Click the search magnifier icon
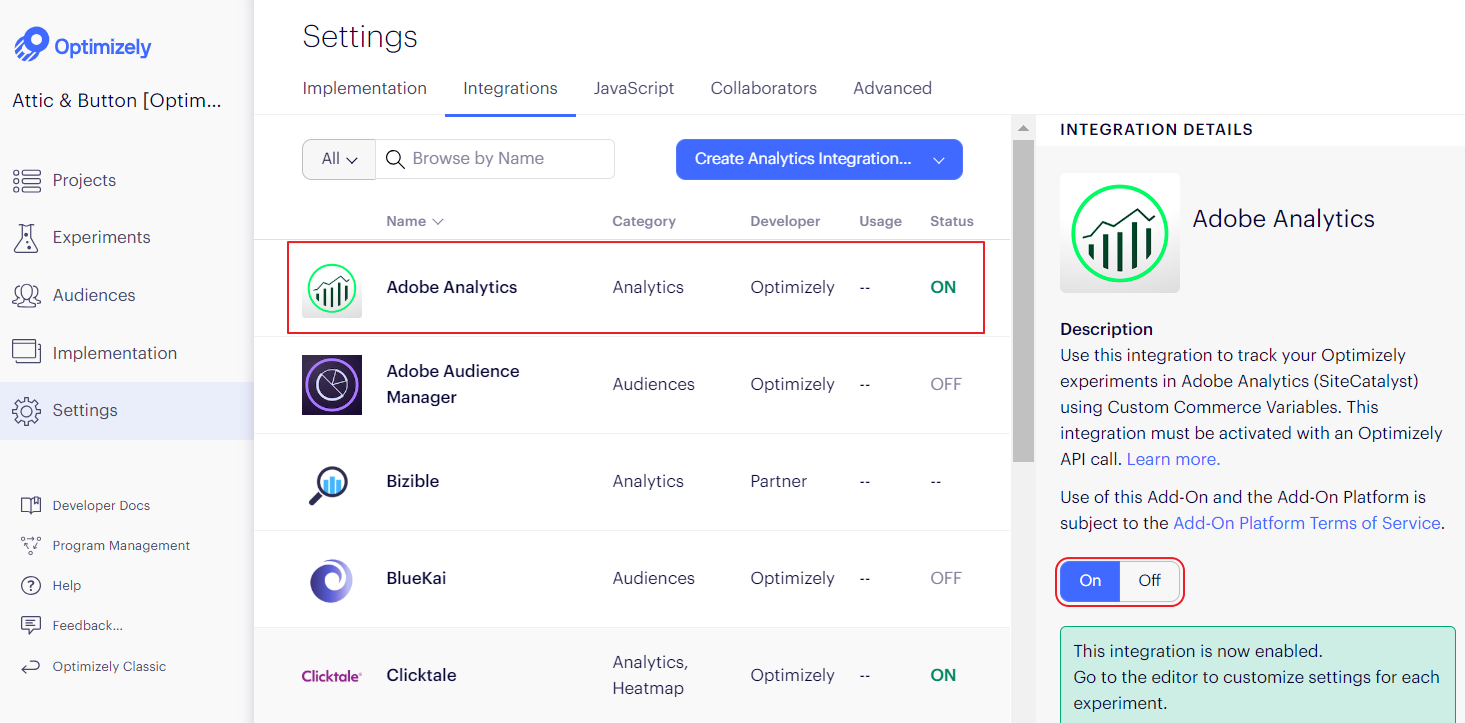1465x723 pixels. click(395, 159)
